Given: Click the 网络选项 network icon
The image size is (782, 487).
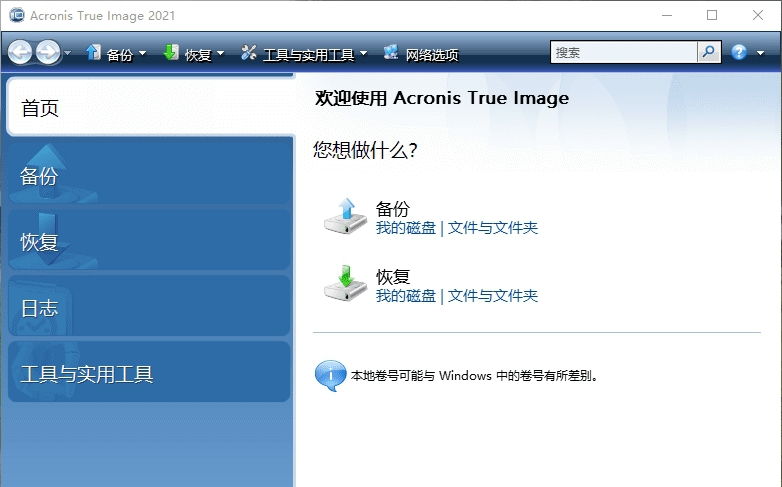Looking at the screenshot, I should coord(391,52).
